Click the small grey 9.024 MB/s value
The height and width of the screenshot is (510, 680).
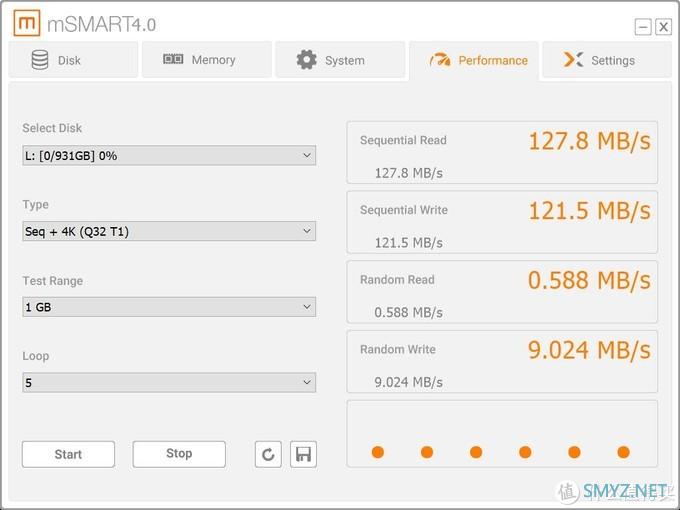tap(409, 382)
